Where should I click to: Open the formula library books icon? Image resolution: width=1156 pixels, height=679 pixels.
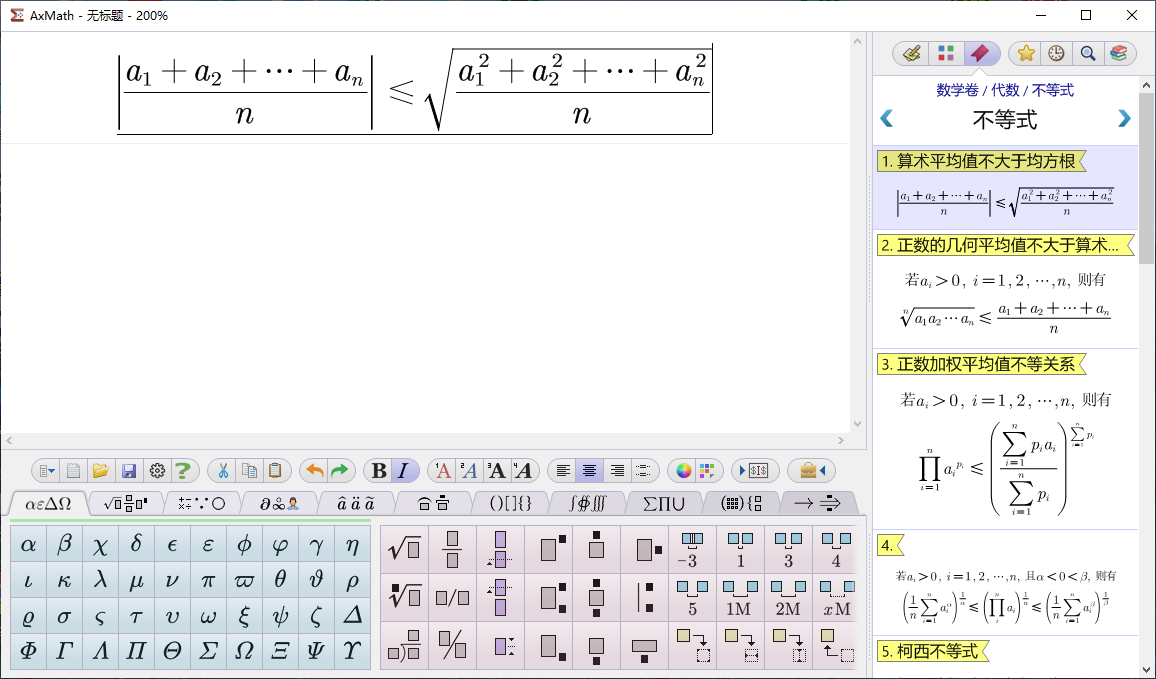pyautogui.click(x=1120, y=53)
